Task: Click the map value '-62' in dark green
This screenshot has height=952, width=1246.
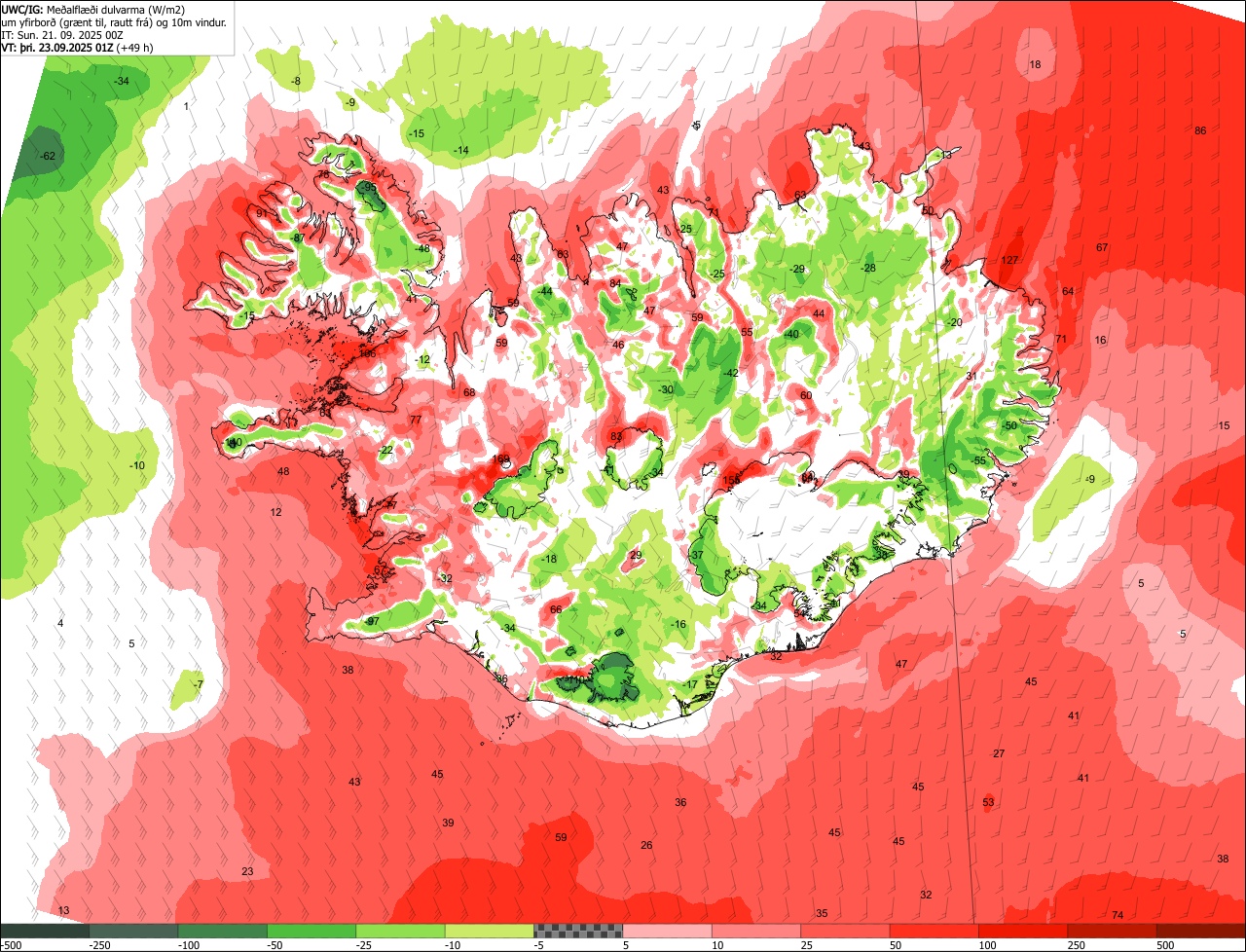Action: point(47,156)
